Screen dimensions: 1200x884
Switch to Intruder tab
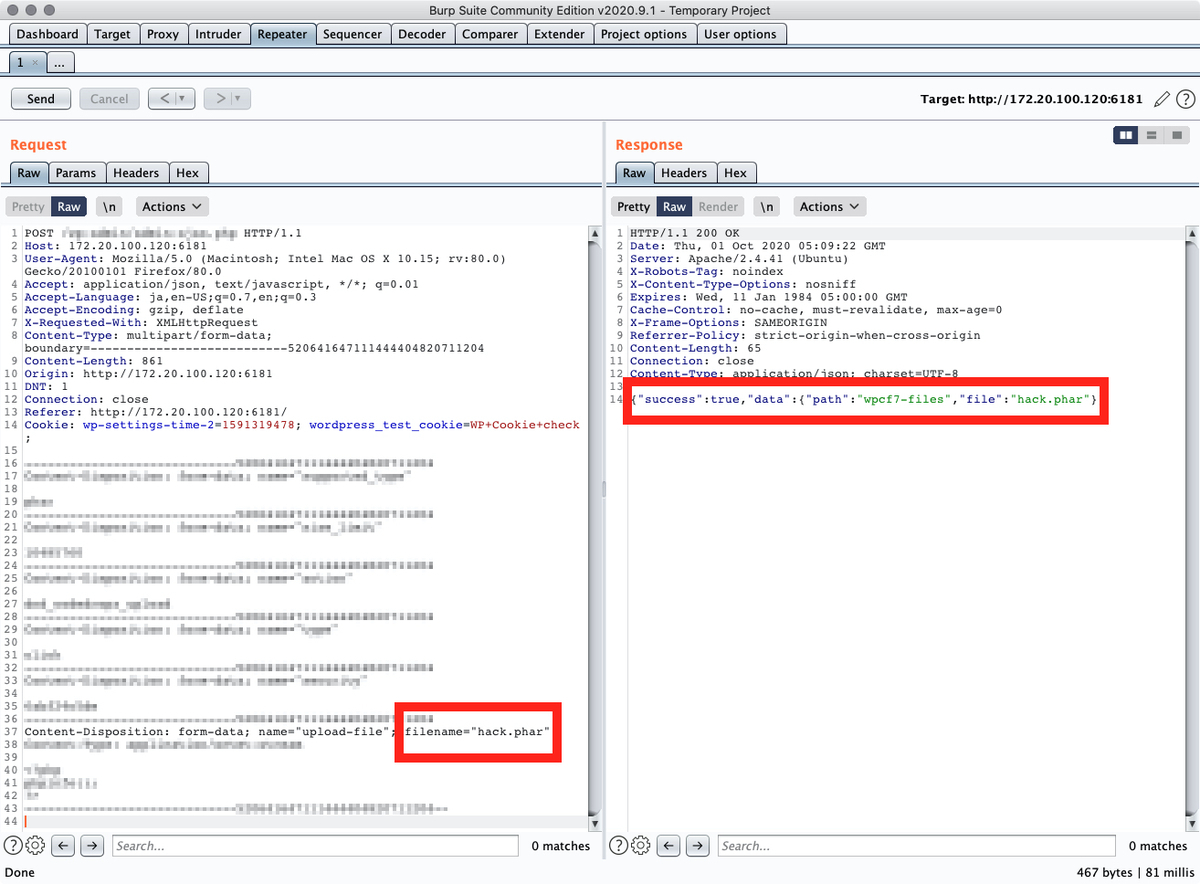click(x=218, y=34)
